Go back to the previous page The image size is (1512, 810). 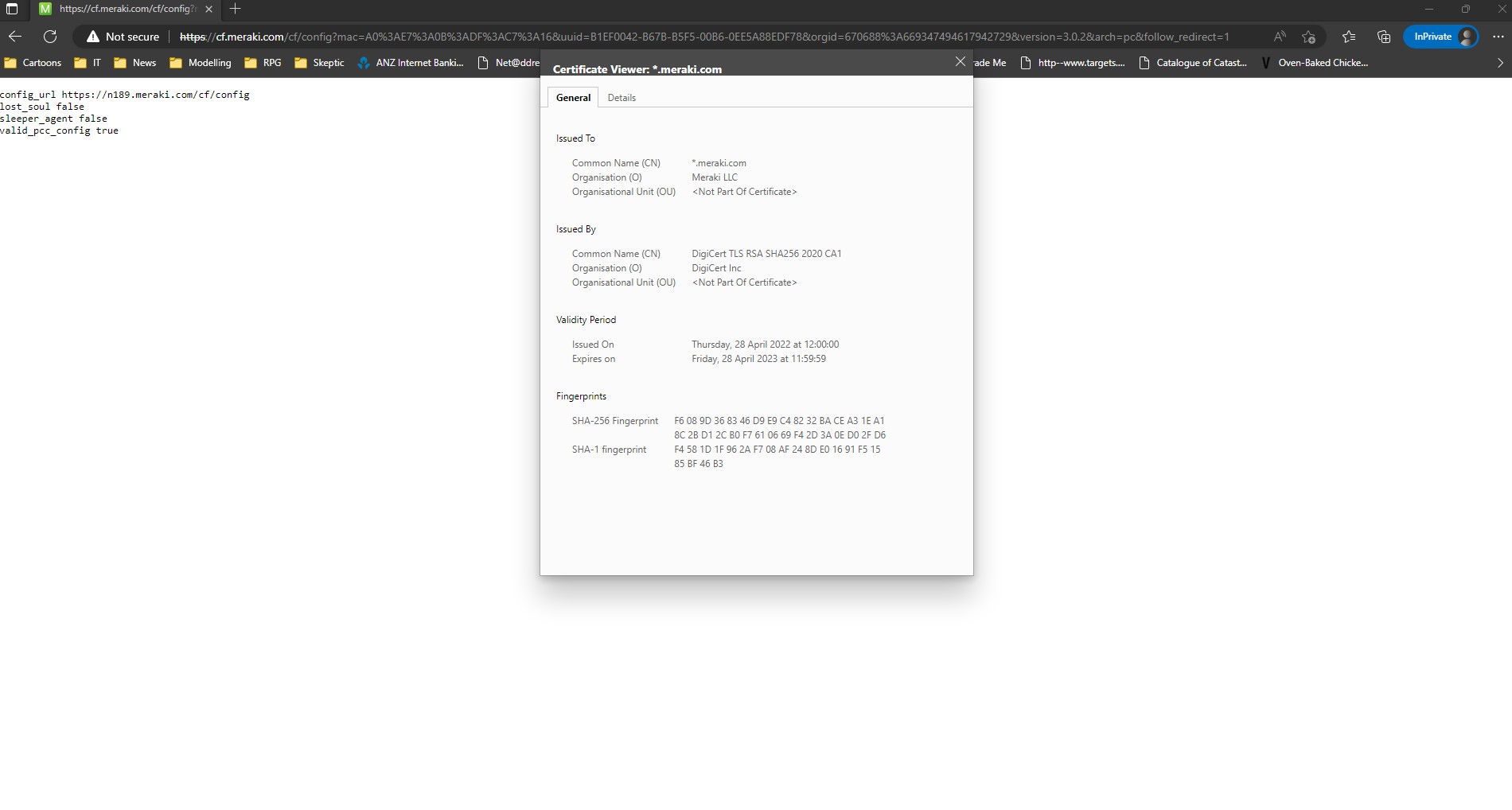click(x=14, y=37)
